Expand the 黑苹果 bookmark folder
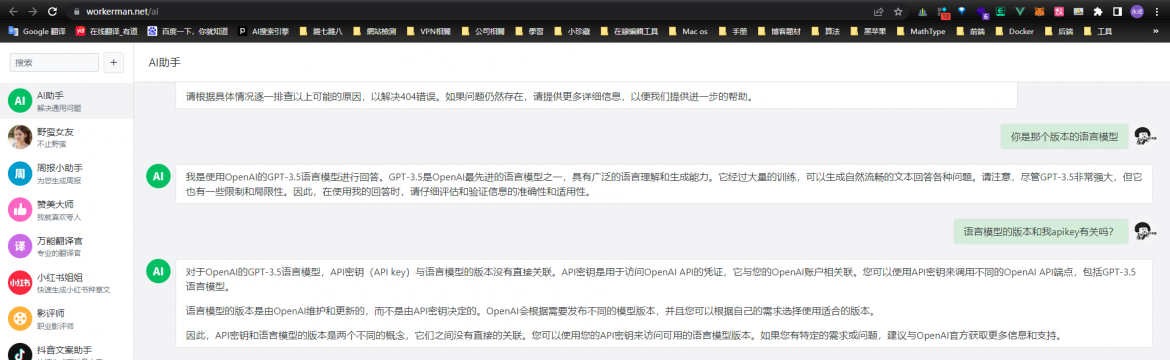1170x360 pixels. point(869,31)
